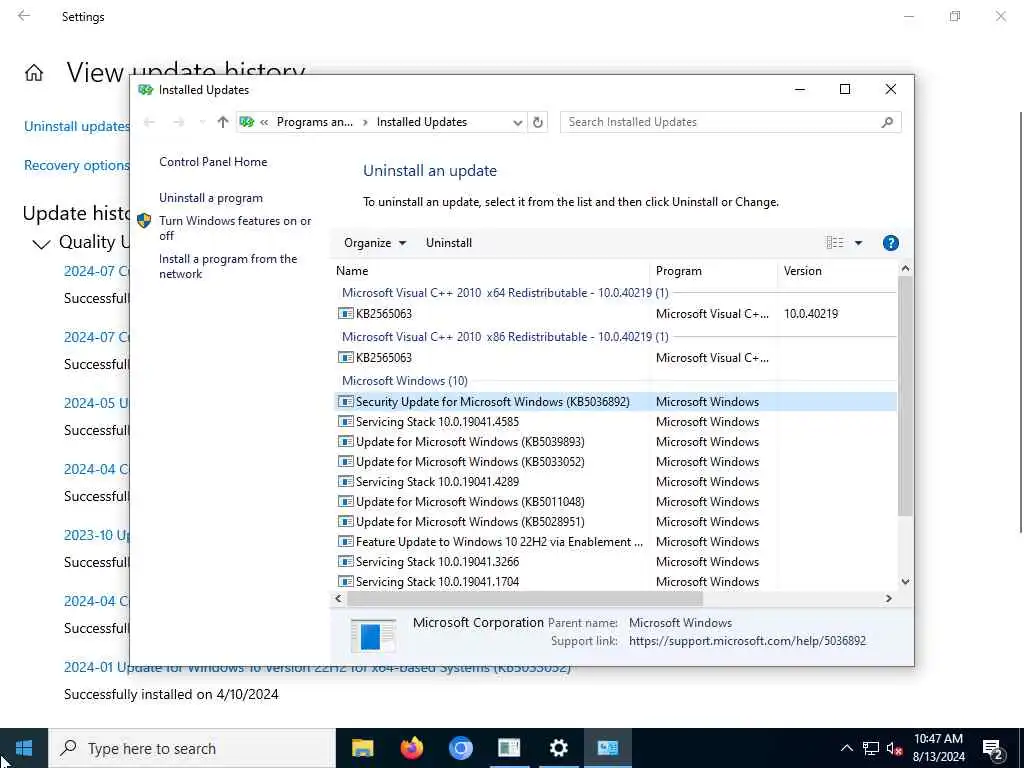Screen dimensions: 1024x768
Task: Click the taskbar clock showing 10:47 AM
Action: coord(938,748)
